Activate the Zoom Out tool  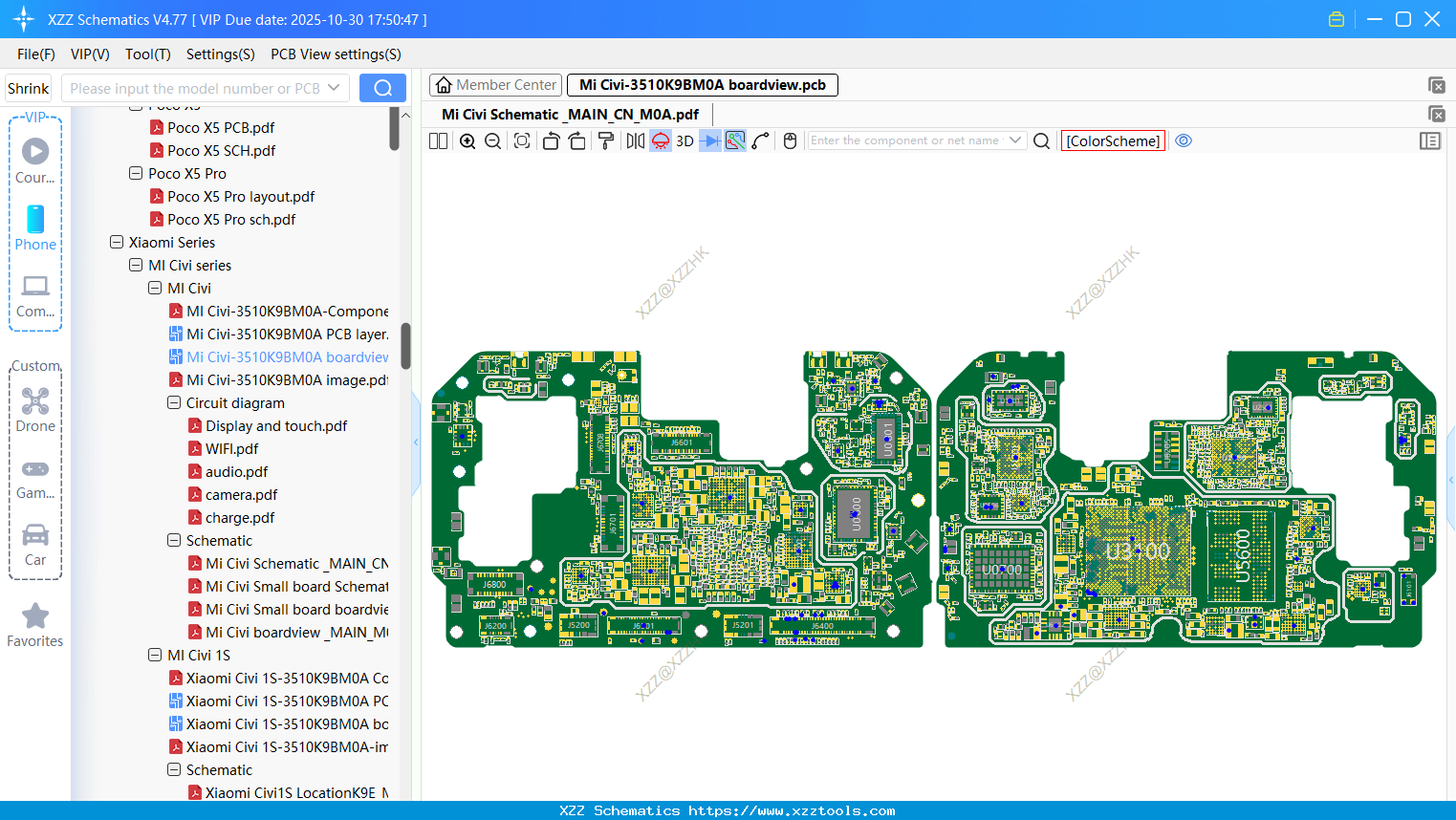pos(491,140)
